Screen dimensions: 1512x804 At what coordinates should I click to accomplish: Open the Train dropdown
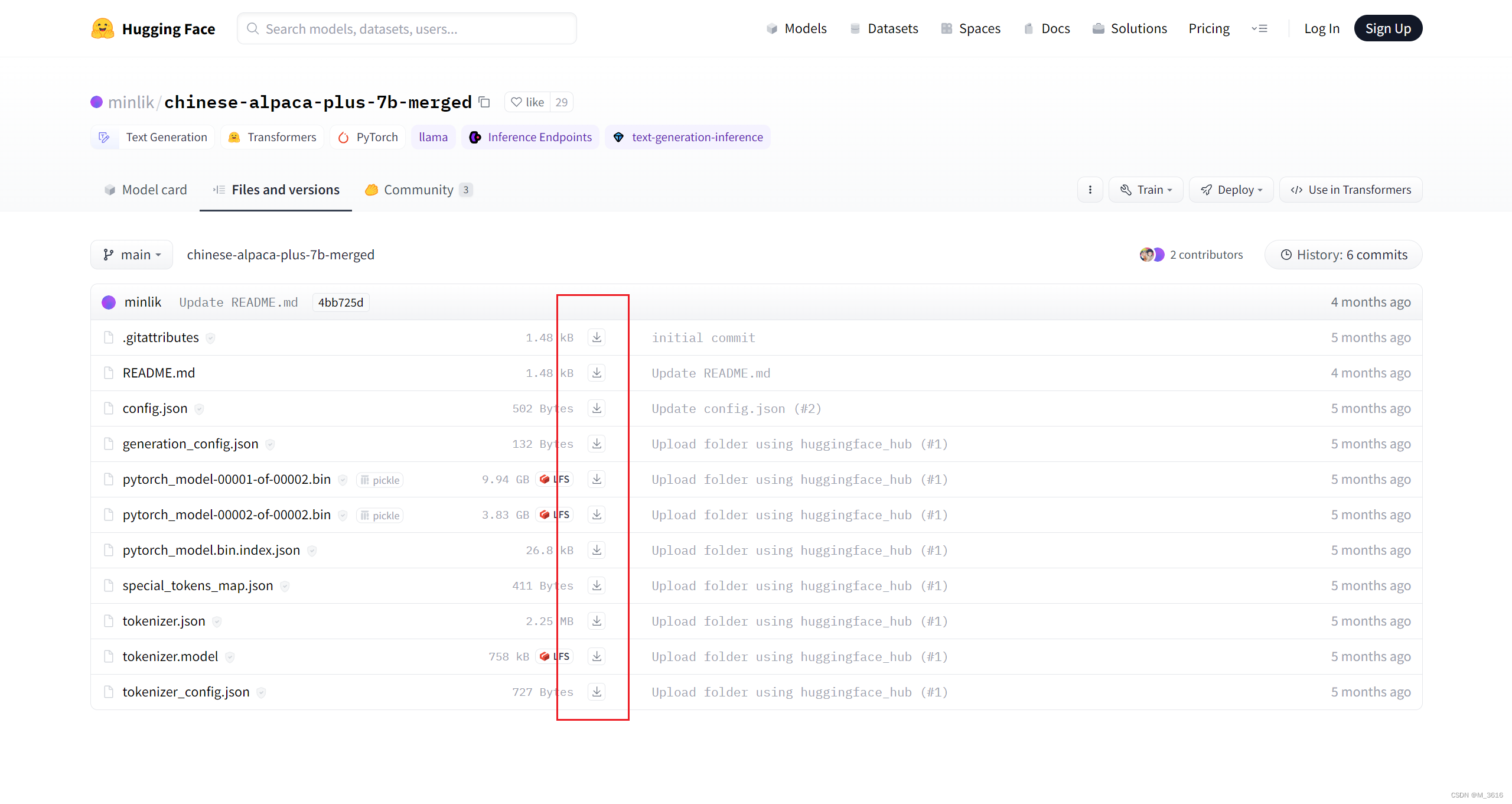(1145, 190)
